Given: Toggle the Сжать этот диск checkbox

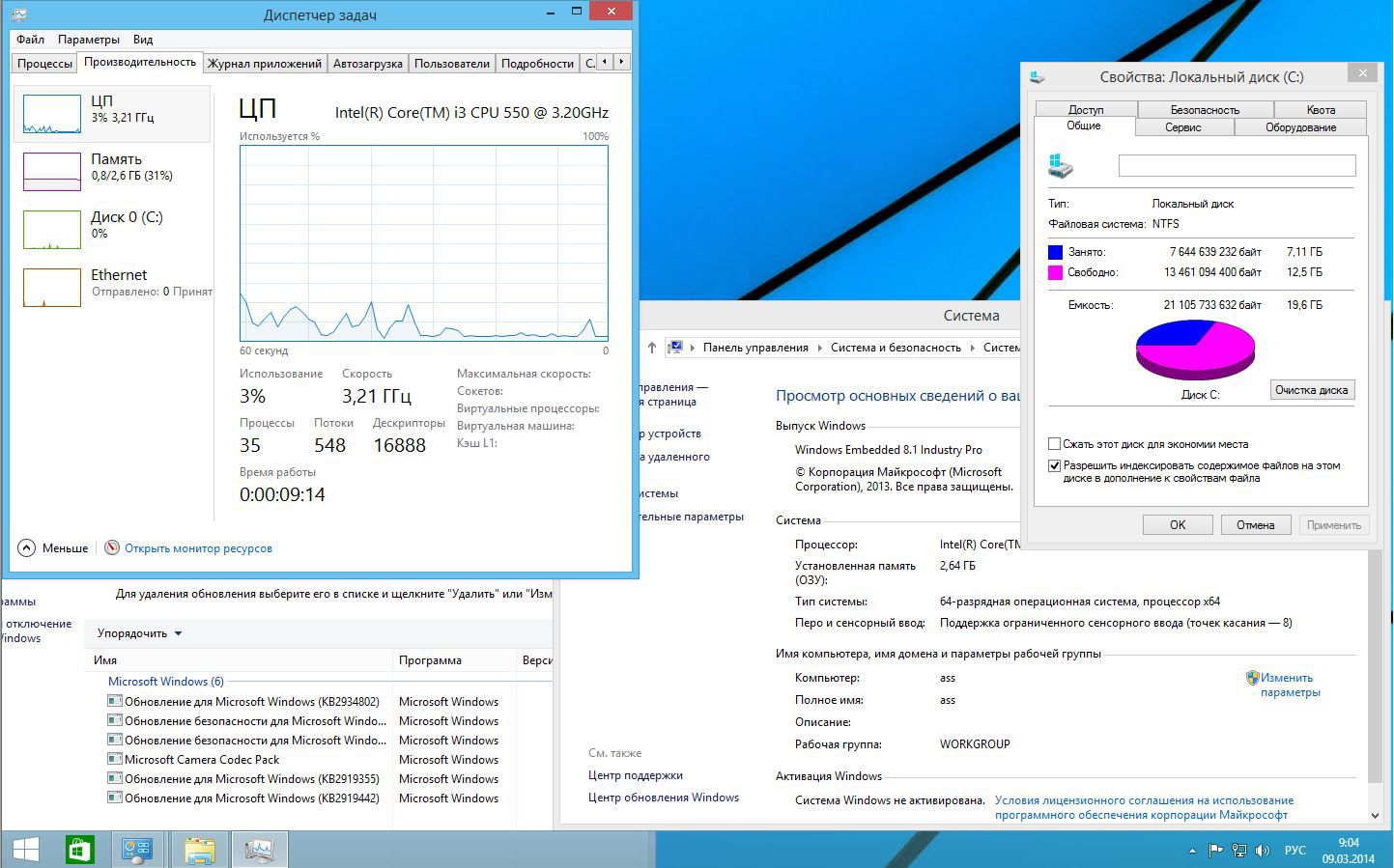Looking at the screenshot, I should click(1055, 444).
